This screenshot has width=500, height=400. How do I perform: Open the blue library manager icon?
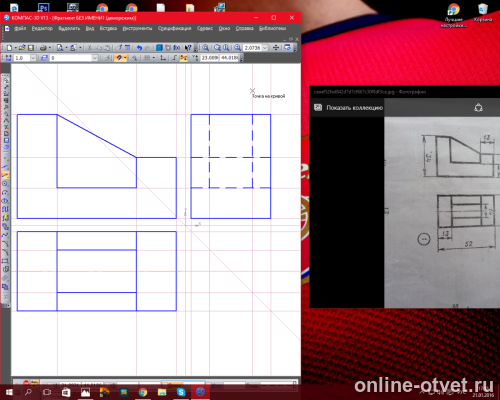tap(159, 48)
